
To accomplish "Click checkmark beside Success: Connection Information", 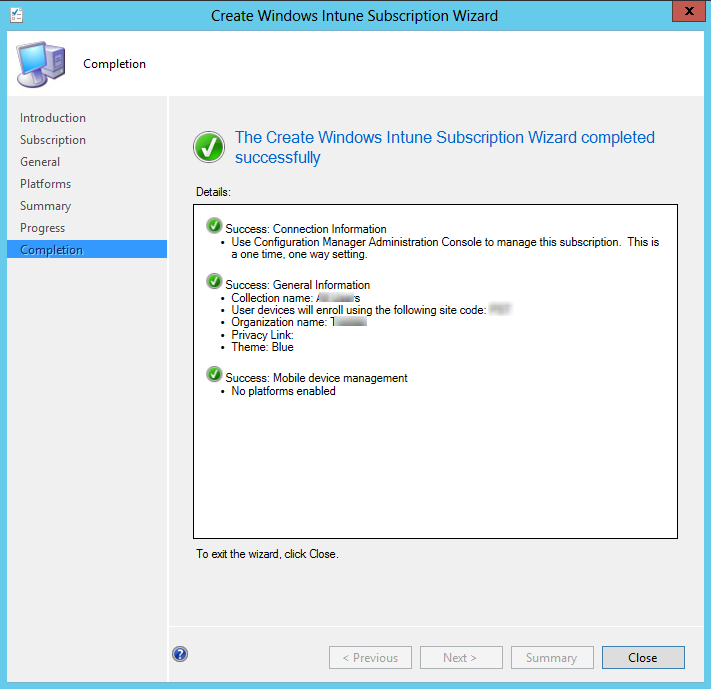I will tap(214, 225).
